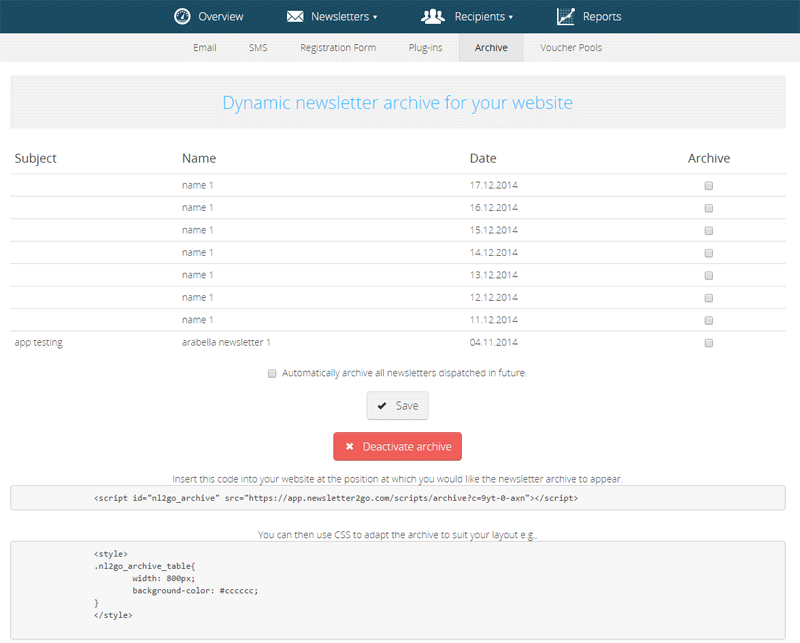
Task: Click 'name 1' in the 17.12.2014 row
Action: tap(197, 185)
